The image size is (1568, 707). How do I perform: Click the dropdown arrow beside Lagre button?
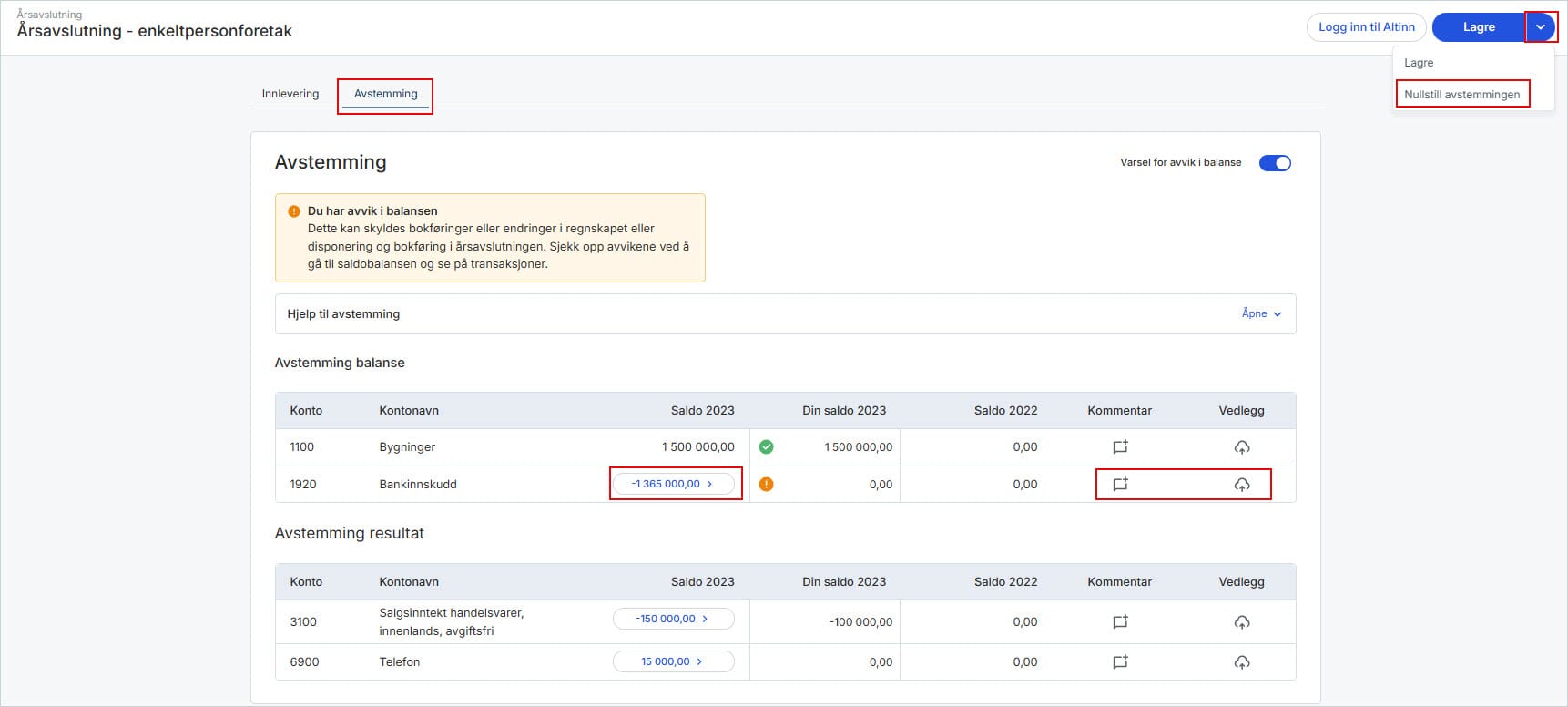[1540, 27]
